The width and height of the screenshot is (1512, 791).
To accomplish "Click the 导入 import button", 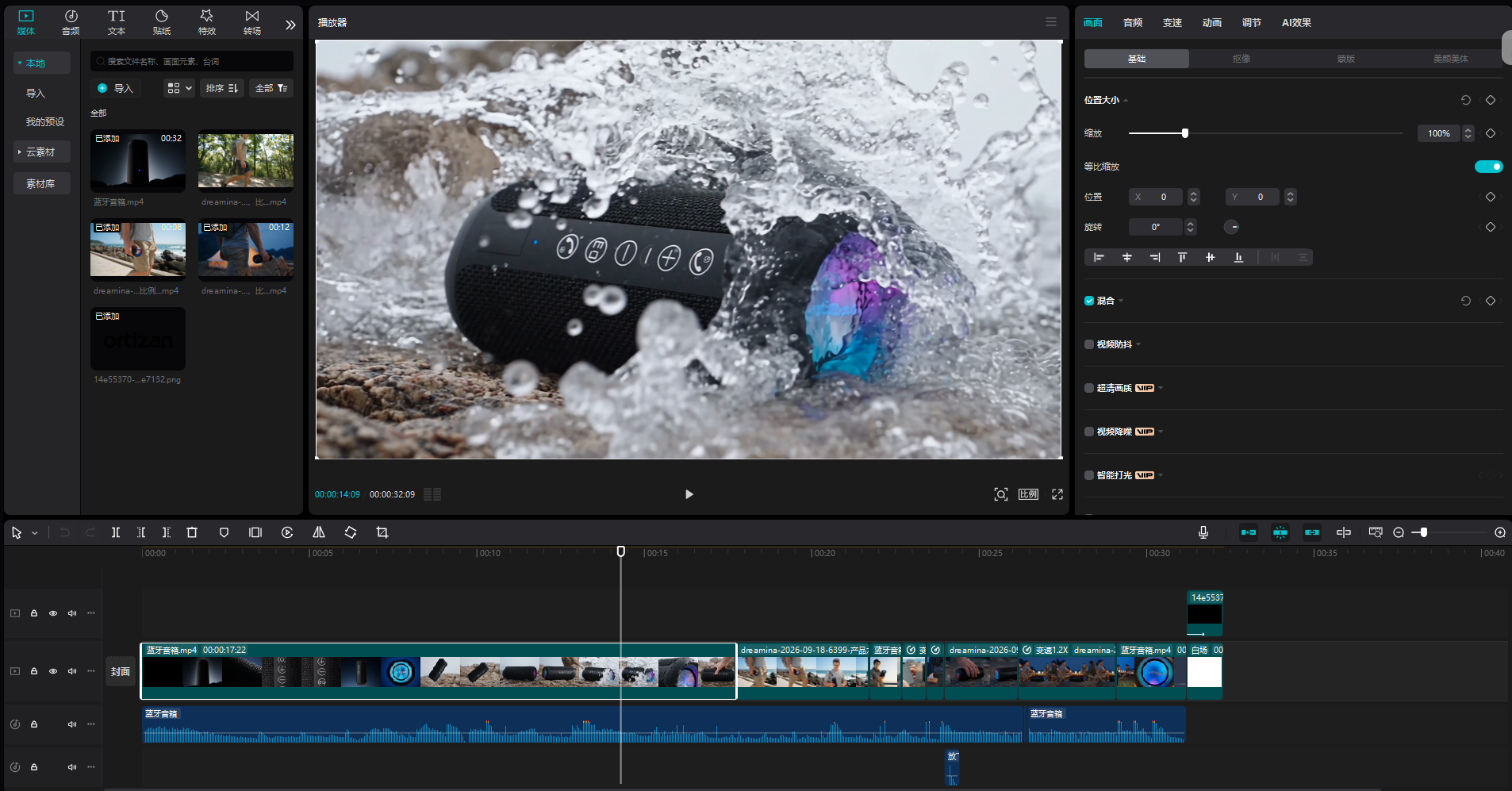I will coord(116,88).
